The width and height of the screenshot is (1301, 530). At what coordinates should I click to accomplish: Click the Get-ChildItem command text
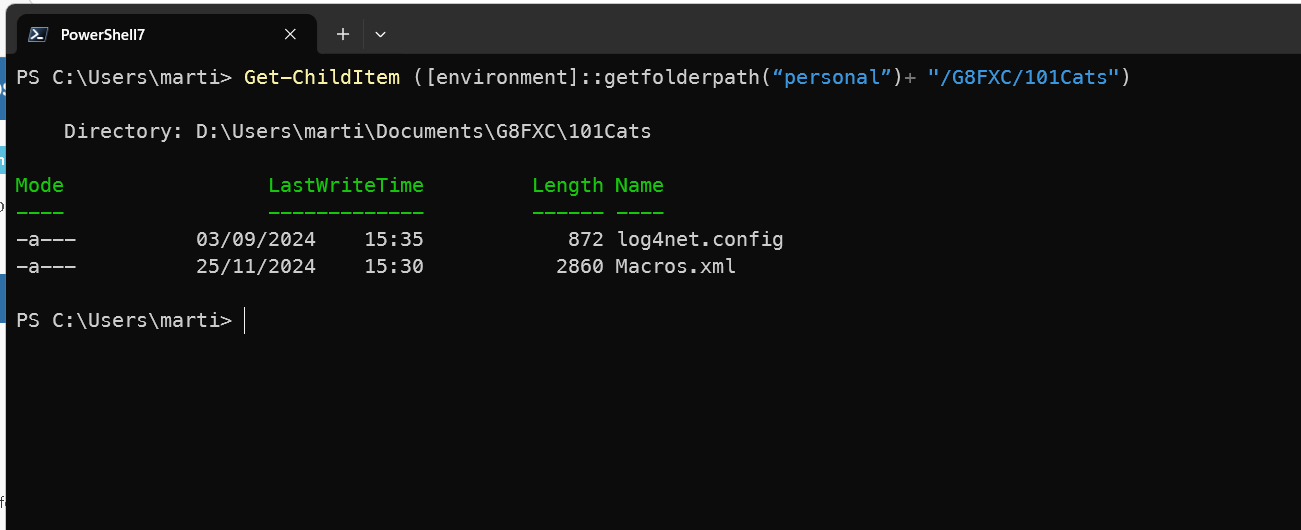tap(322, 77)
